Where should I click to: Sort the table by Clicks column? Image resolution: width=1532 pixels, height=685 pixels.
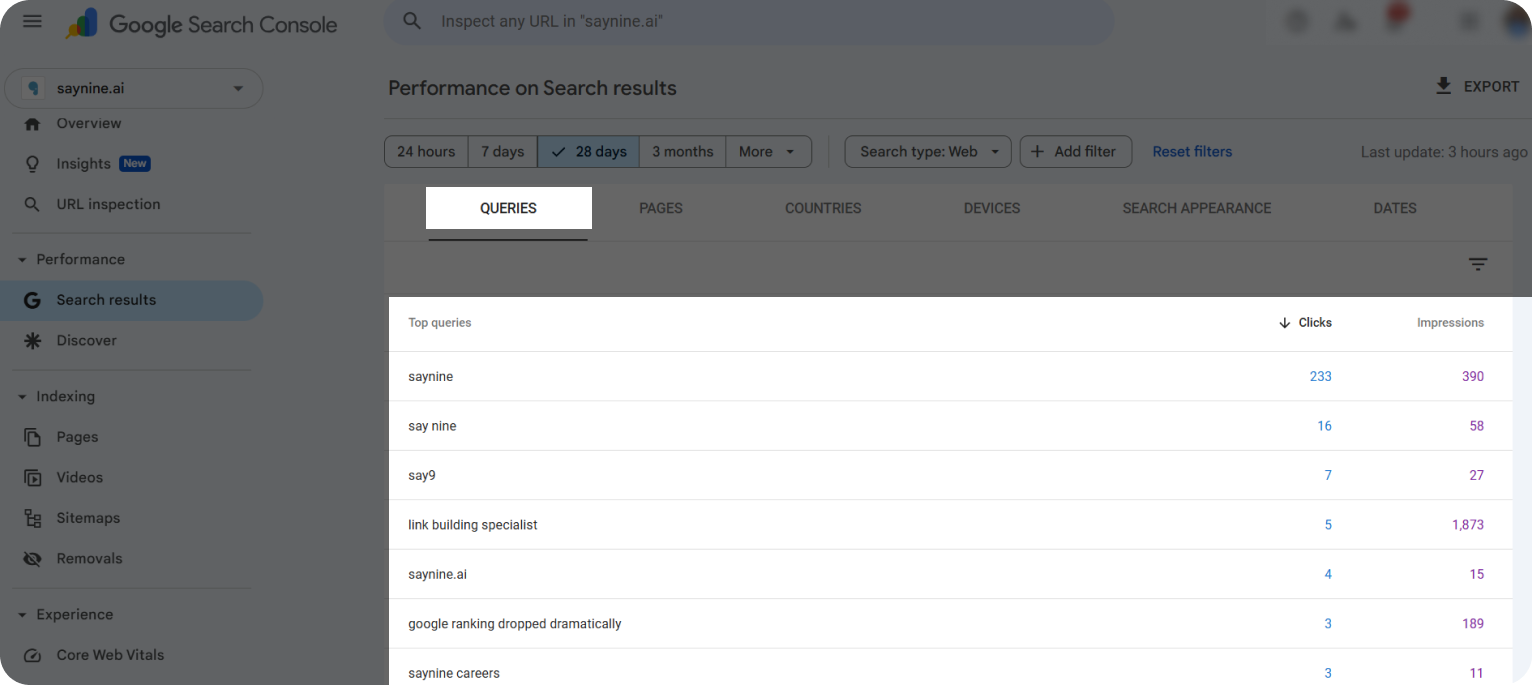pyautogui.click(x=1305, y=323)
